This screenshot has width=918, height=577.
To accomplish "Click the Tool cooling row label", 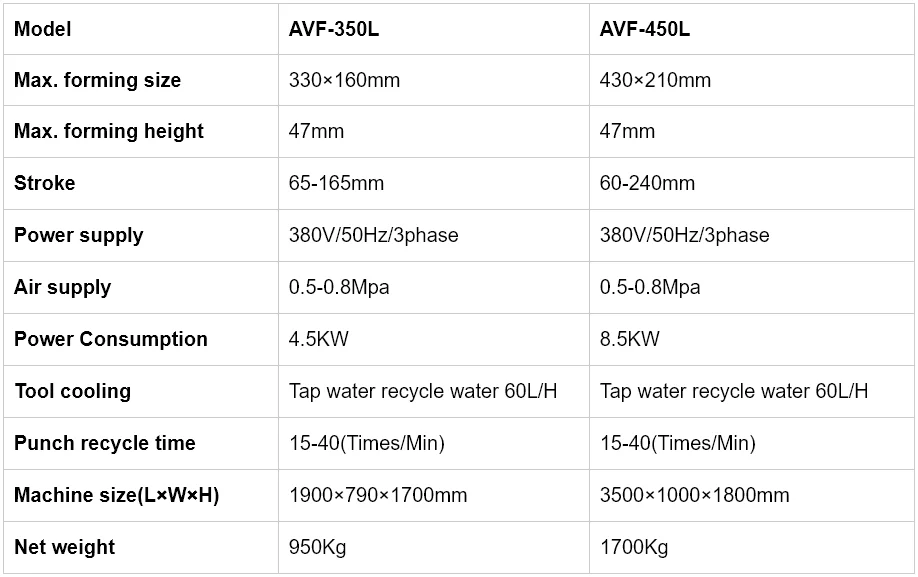I will (x=73, y=391).
